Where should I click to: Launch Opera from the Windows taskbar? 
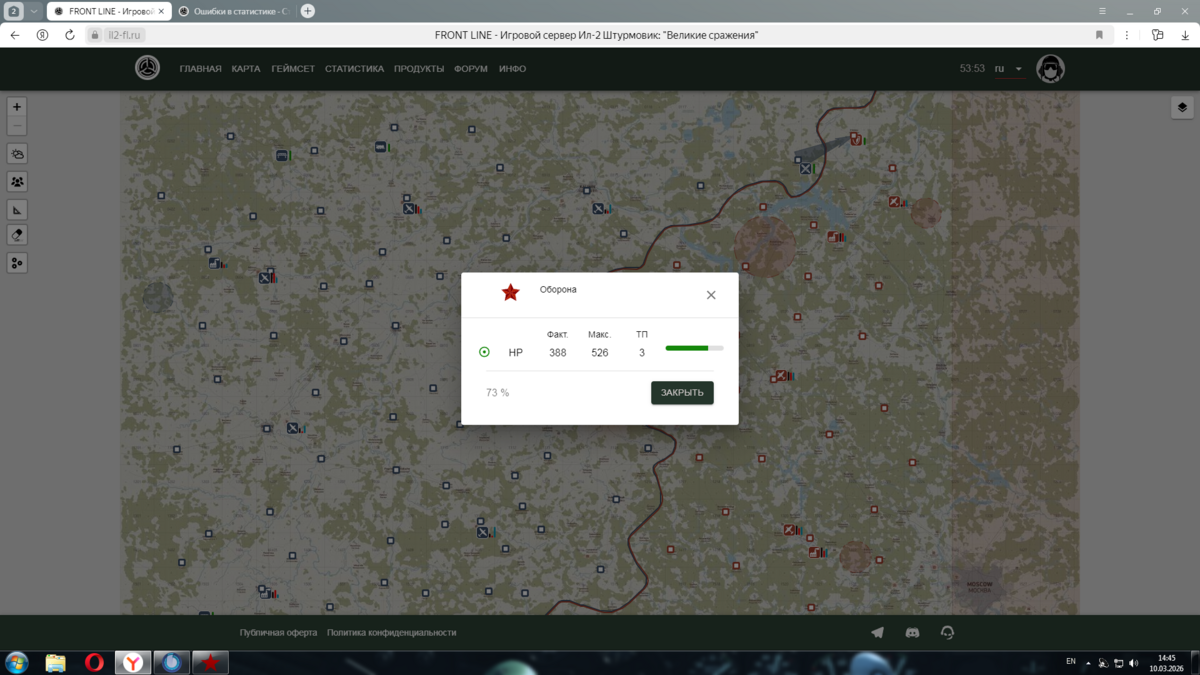click(94, 662)
